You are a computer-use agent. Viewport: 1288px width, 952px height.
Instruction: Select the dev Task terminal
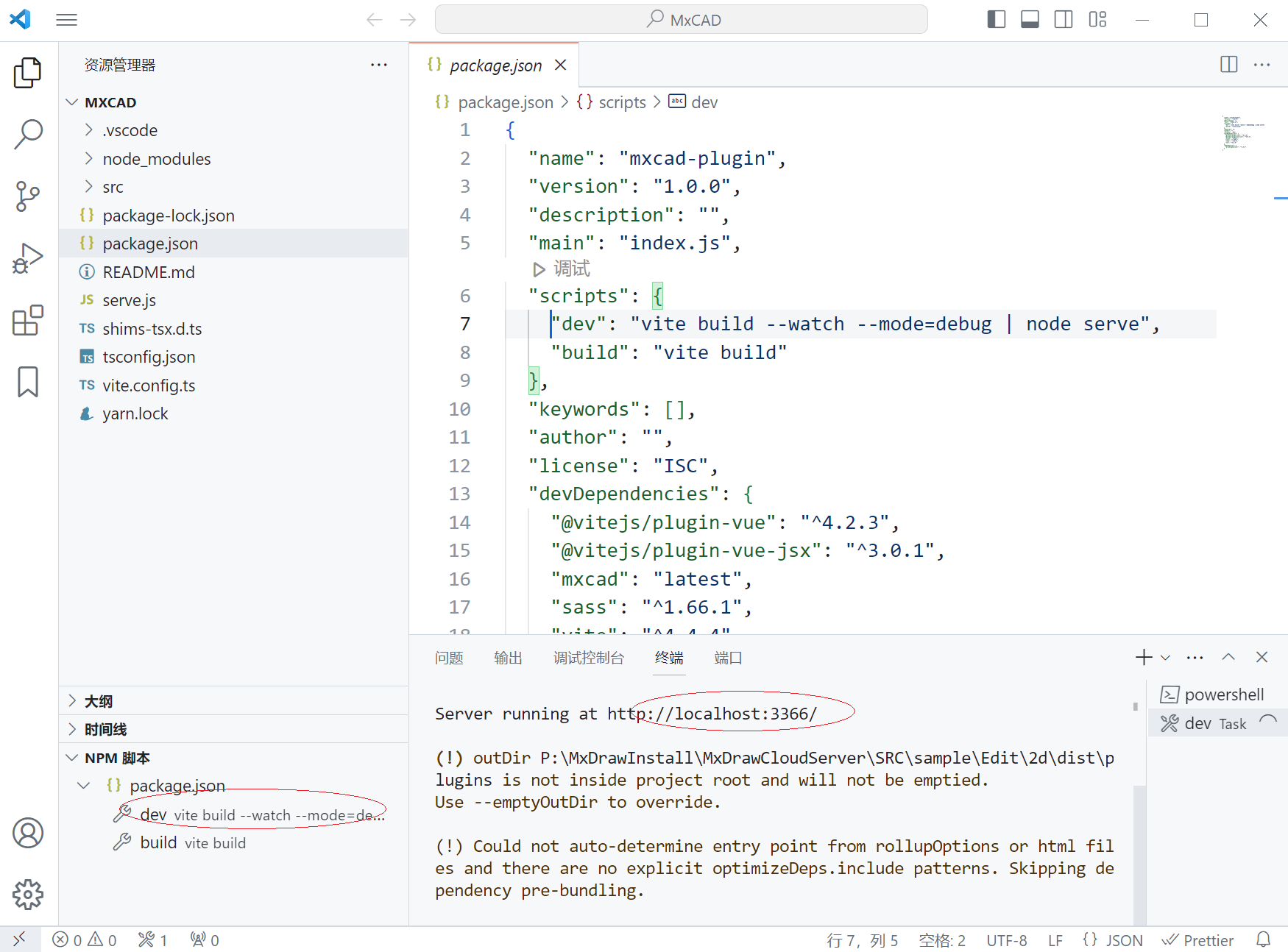pos(1217,723)
